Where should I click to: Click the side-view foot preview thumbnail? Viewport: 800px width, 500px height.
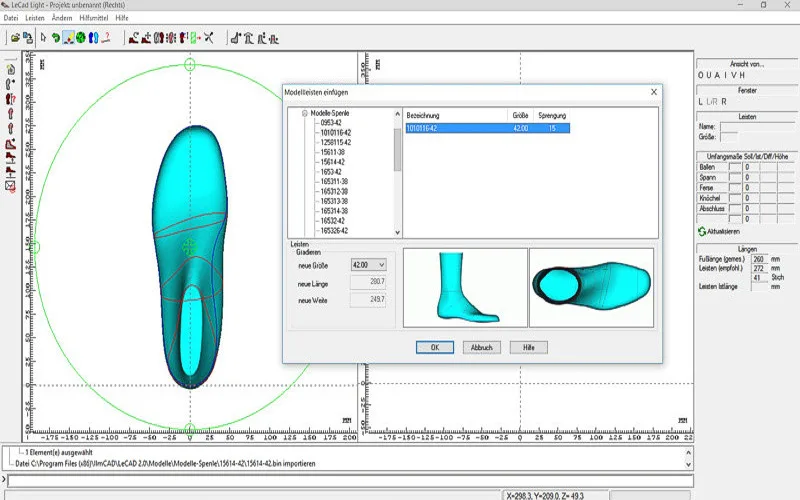(x=465, y=288)
